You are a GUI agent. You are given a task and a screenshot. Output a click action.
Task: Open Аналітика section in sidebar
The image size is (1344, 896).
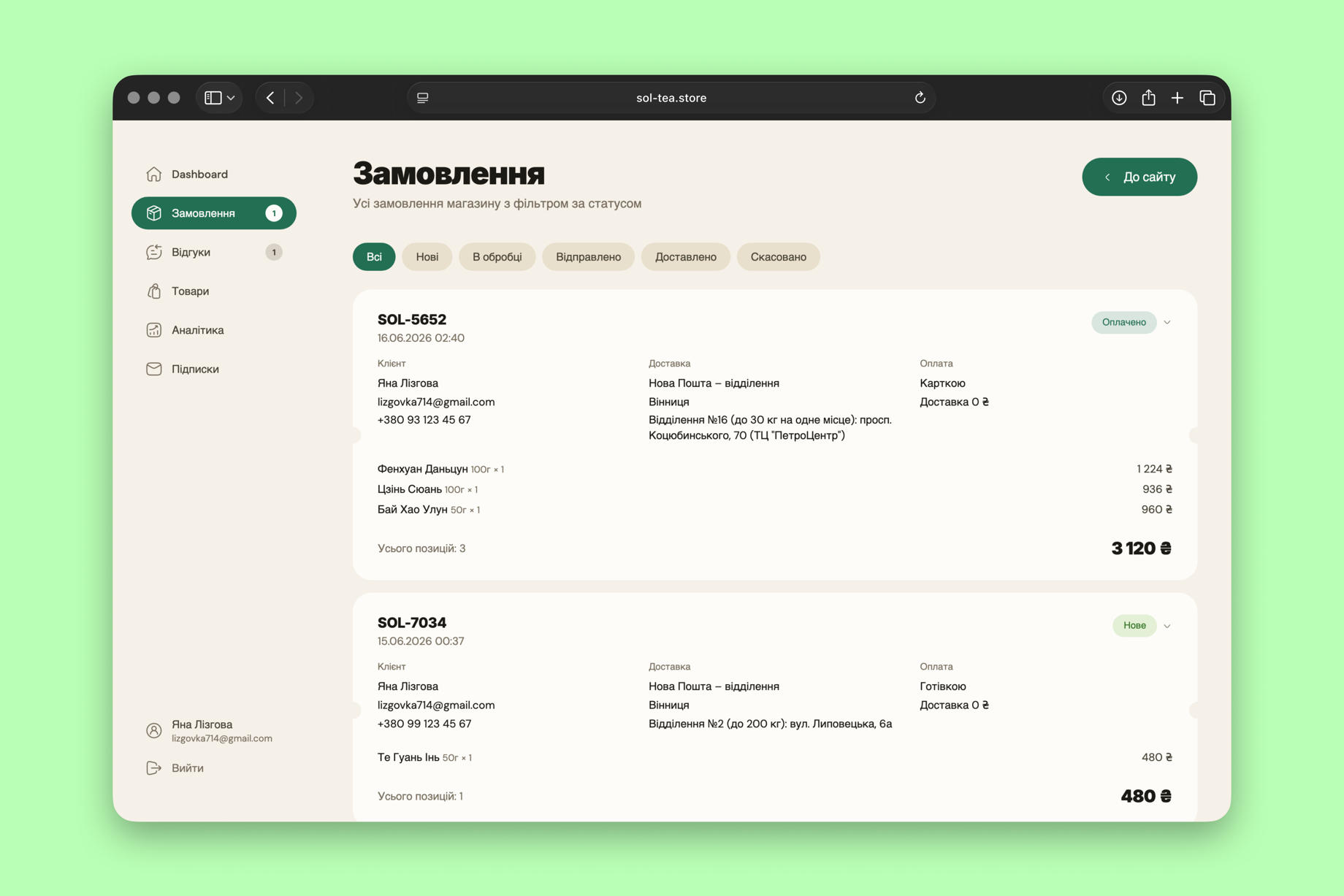tap(213, 330)
